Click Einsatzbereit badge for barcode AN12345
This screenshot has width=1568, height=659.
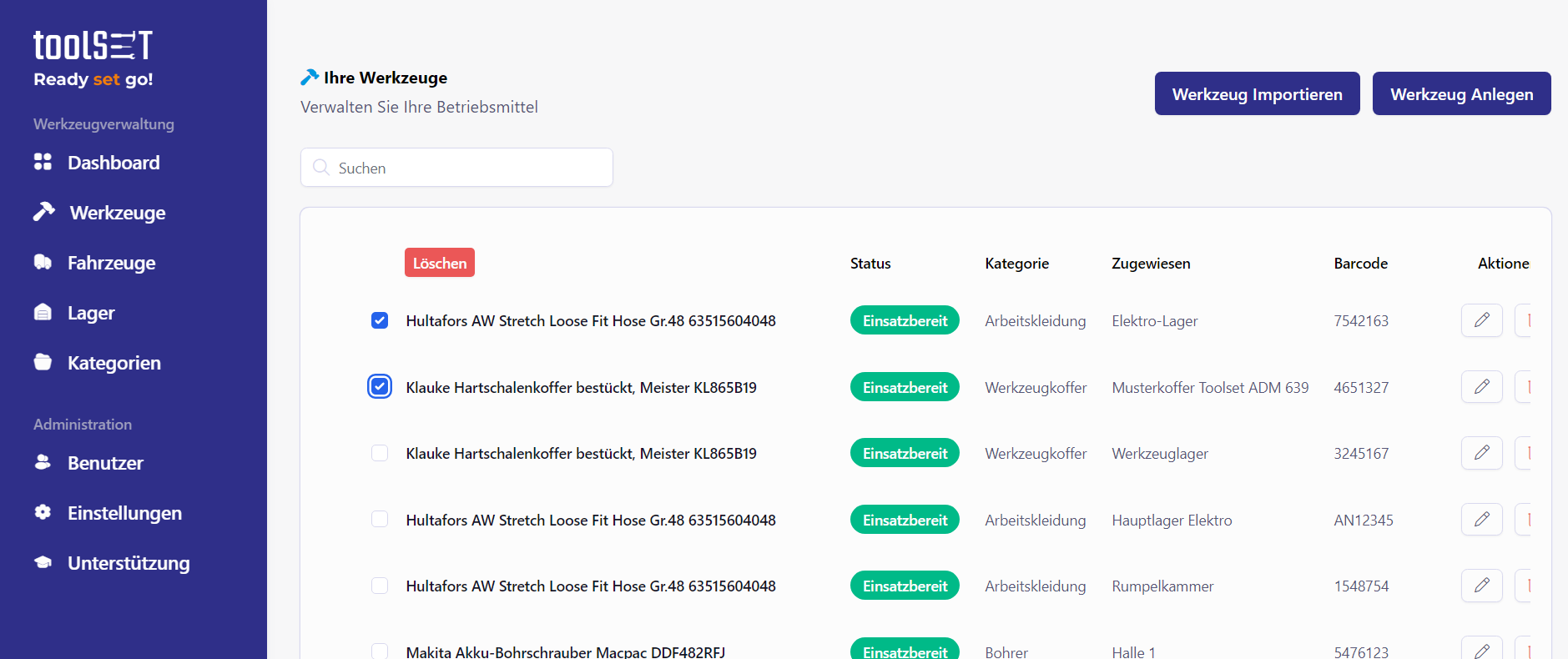pos(905,520)
